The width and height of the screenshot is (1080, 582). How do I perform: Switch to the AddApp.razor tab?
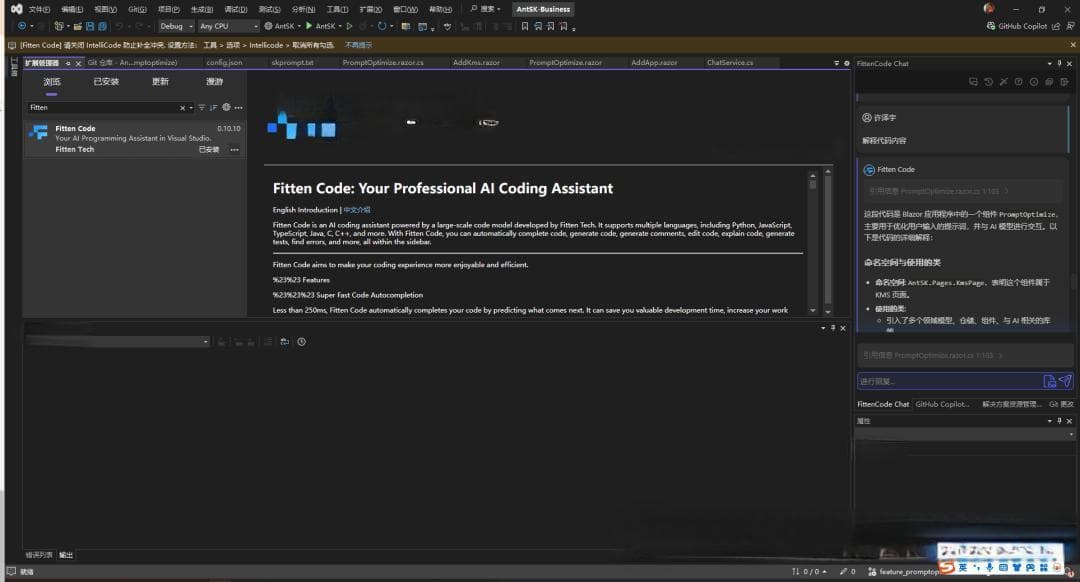(654, 63)
